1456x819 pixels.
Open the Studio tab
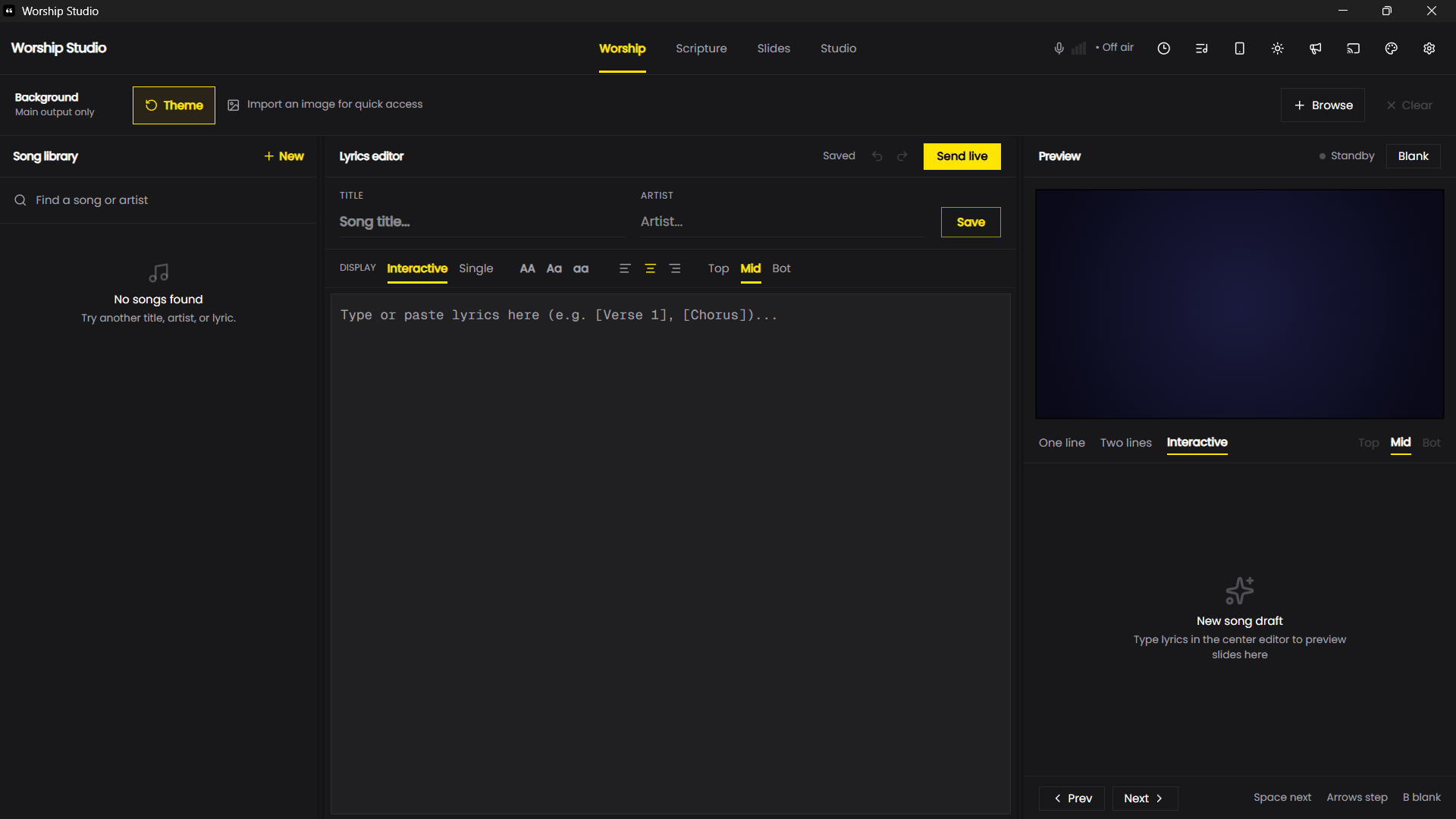838,49
